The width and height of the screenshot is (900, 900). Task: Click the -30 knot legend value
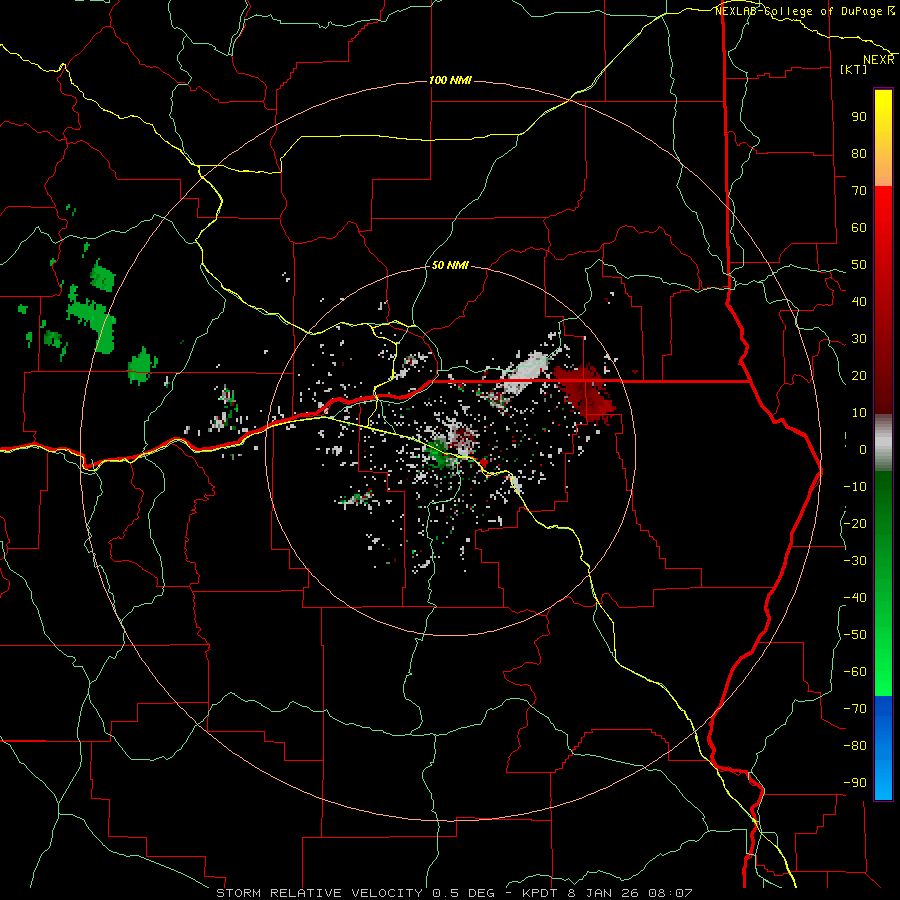[855, 561]
